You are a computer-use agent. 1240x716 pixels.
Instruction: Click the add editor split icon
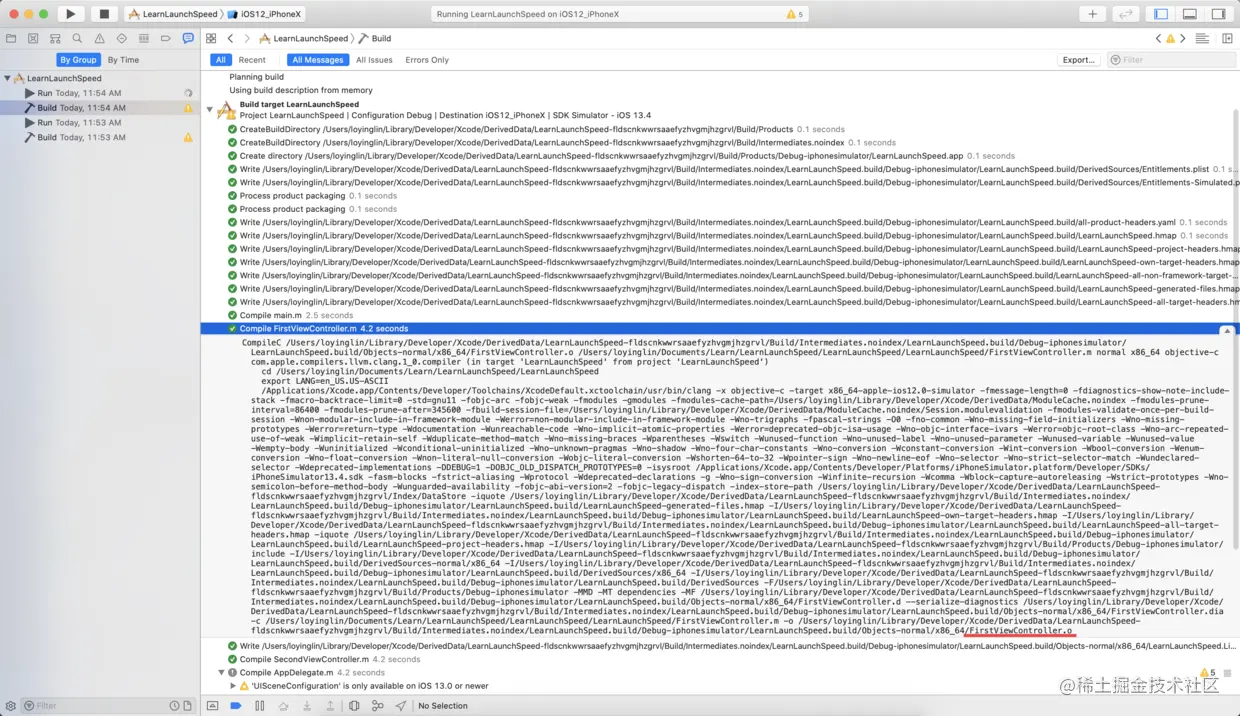coord(1225,38)
